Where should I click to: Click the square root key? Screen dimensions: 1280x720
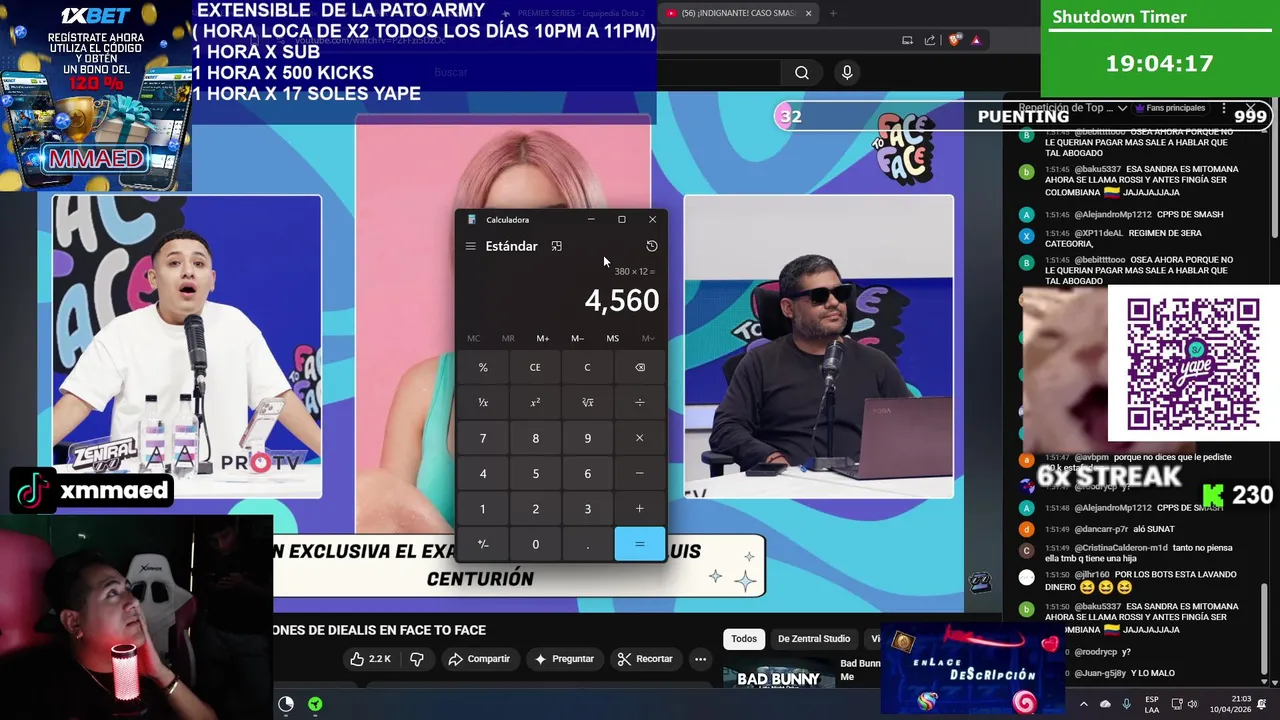pos(587,402)
